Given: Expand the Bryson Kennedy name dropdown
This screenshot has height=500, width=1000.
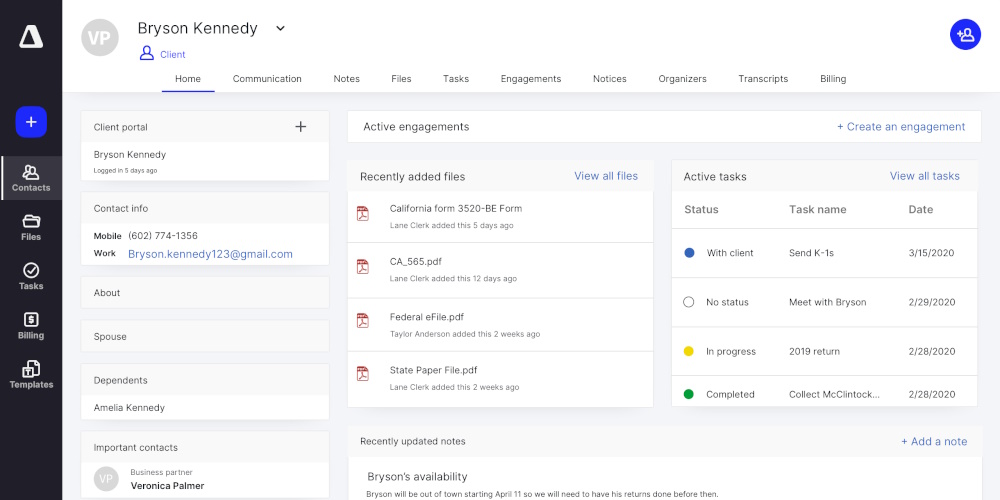Looking at the screenshot, I should coord(280,28).
